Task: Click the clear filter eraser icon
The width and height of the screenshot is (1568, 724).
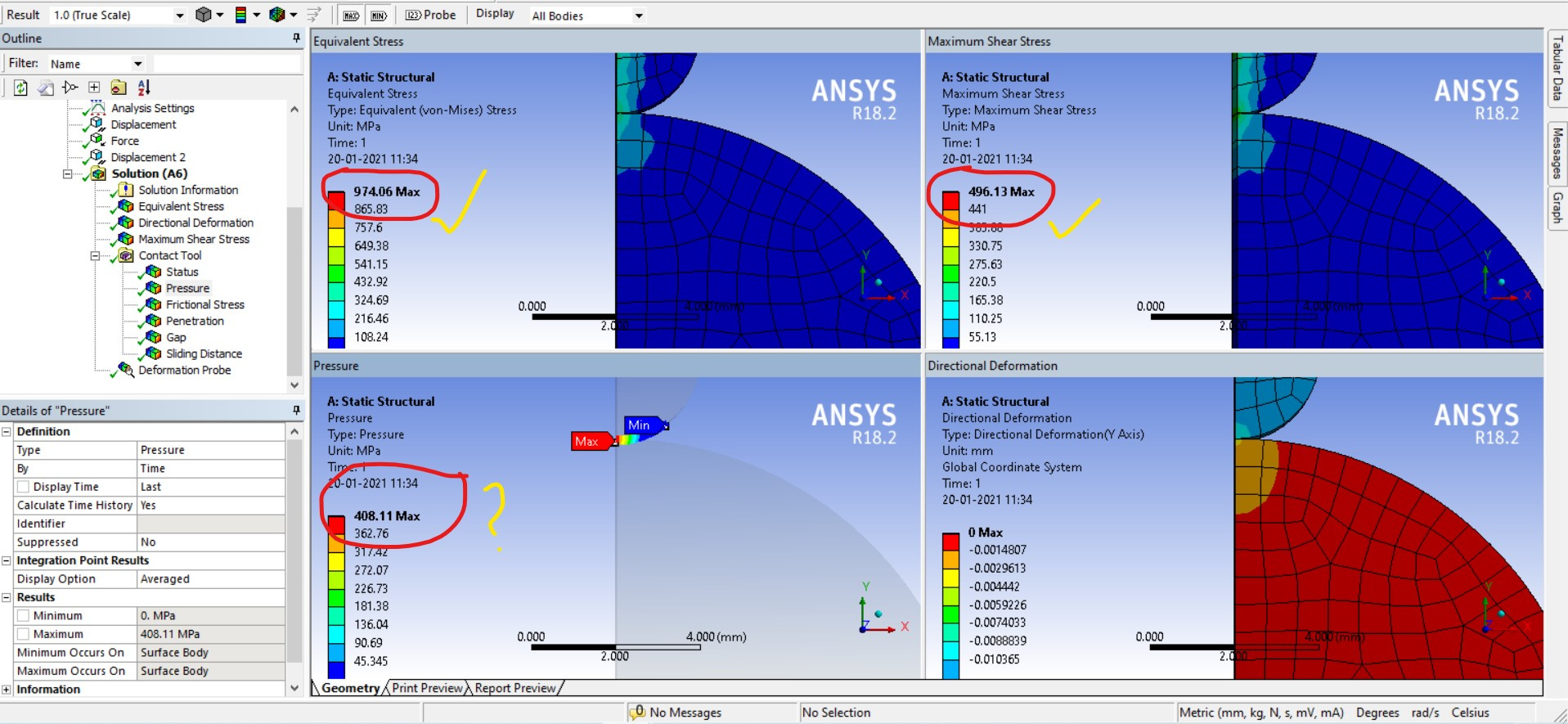Action: 46,88
